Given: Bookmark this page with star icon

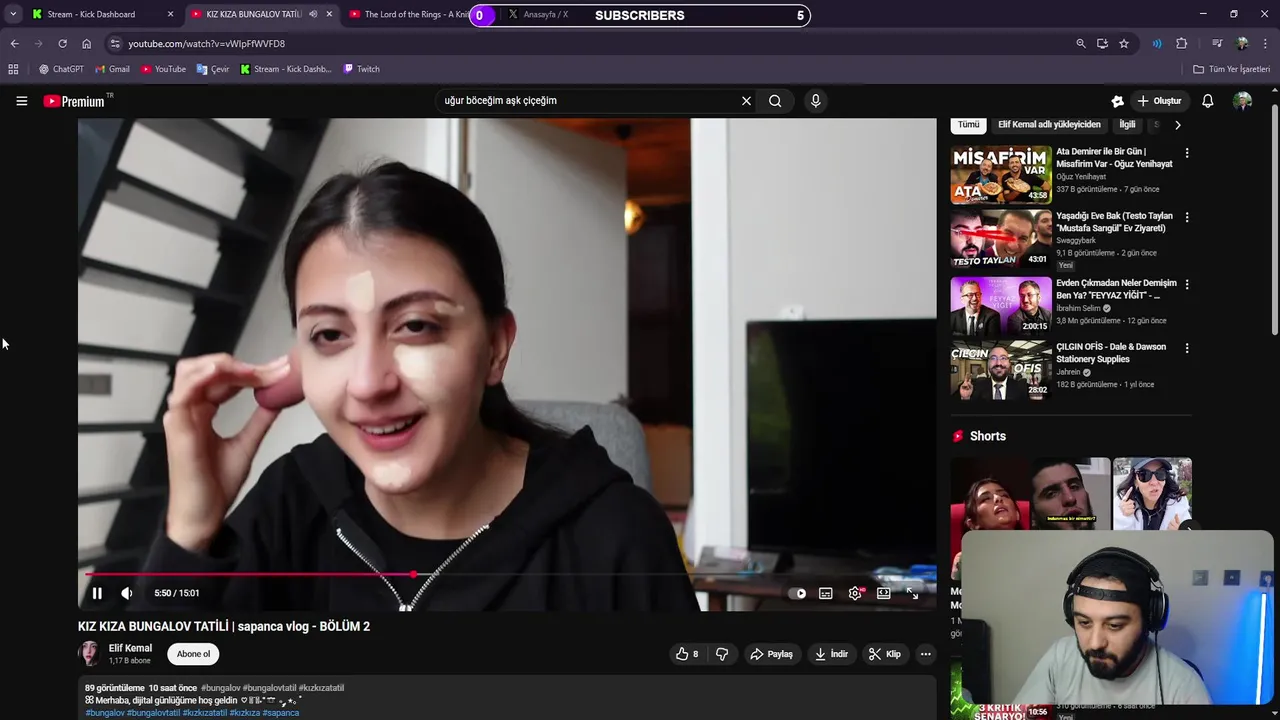Looking at the screenshot, I should 1124,44.
